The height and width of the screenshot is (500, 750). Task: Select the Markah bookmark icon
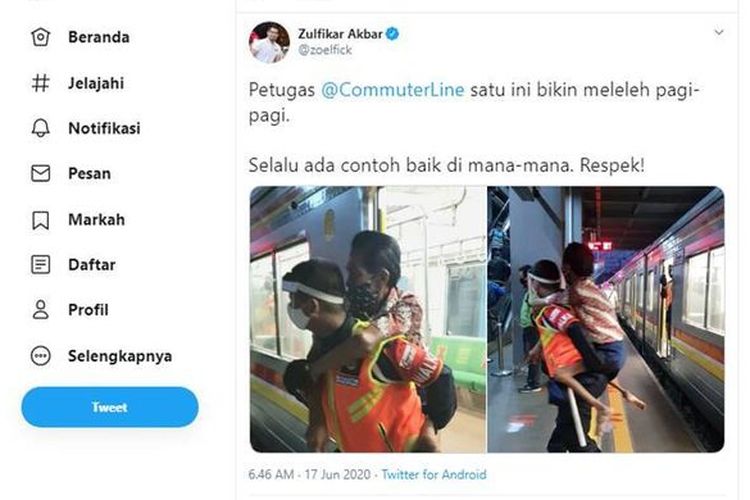coord(41,220)
